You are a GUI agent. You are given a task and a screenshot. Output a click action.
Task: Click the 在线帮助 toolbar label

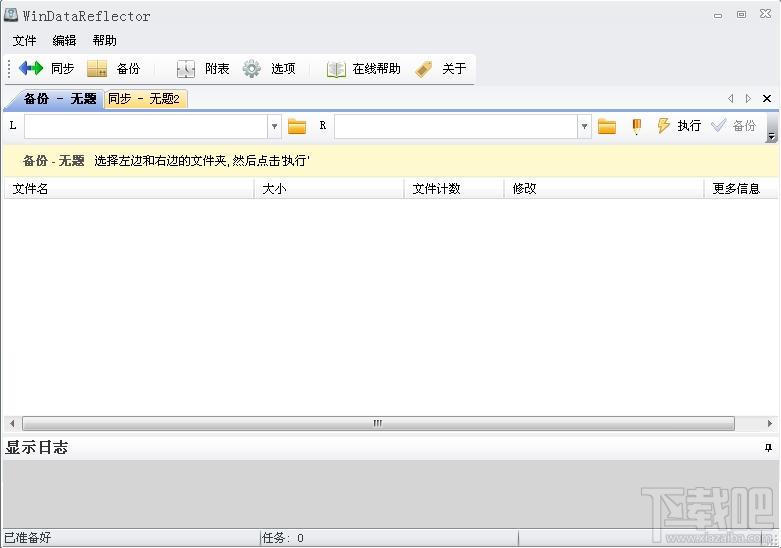coord(377,68)
